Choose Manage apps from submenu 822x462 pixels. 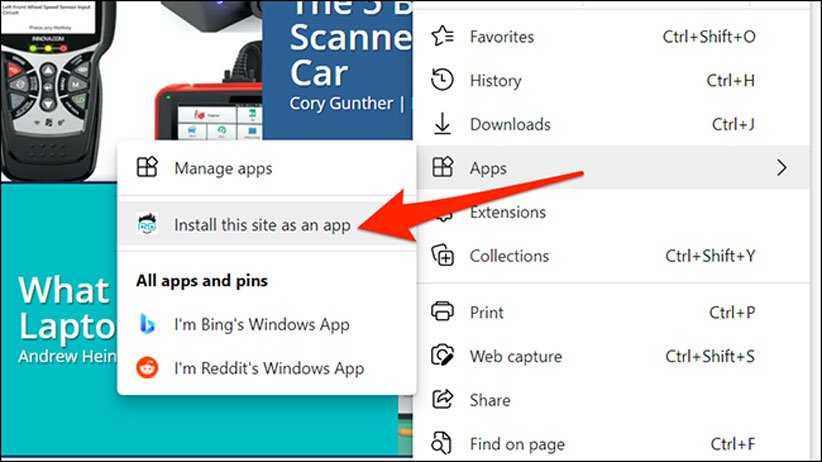(223, 168)
